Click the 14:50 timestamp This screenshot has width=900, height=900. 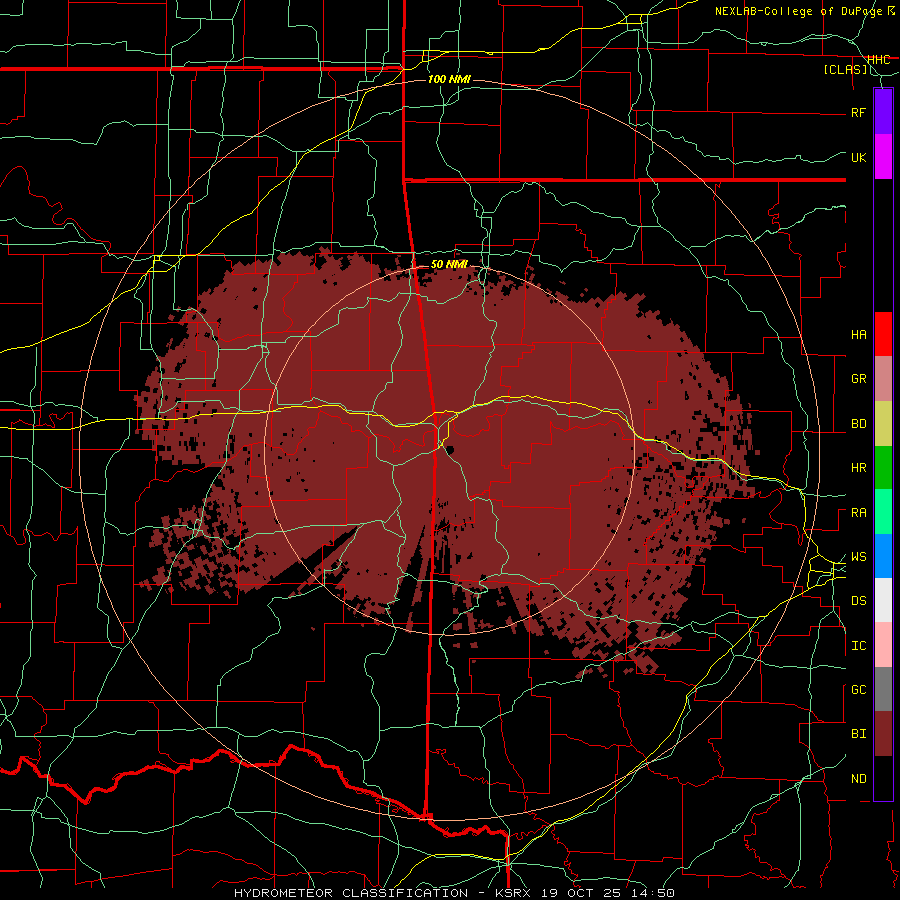tap(651, 893)
